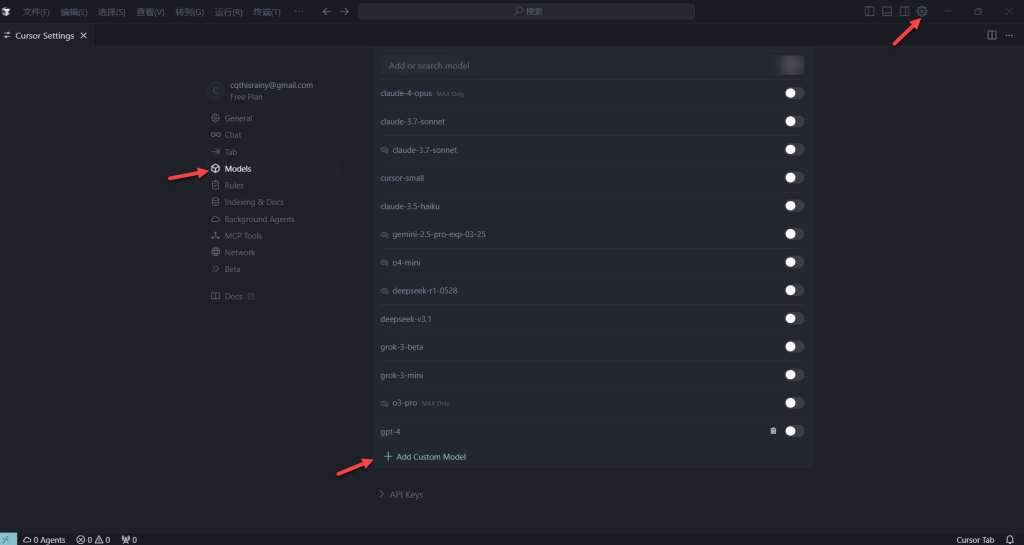Expand the API Keys section
1024x545 pixels.
[x=401, y=495]
